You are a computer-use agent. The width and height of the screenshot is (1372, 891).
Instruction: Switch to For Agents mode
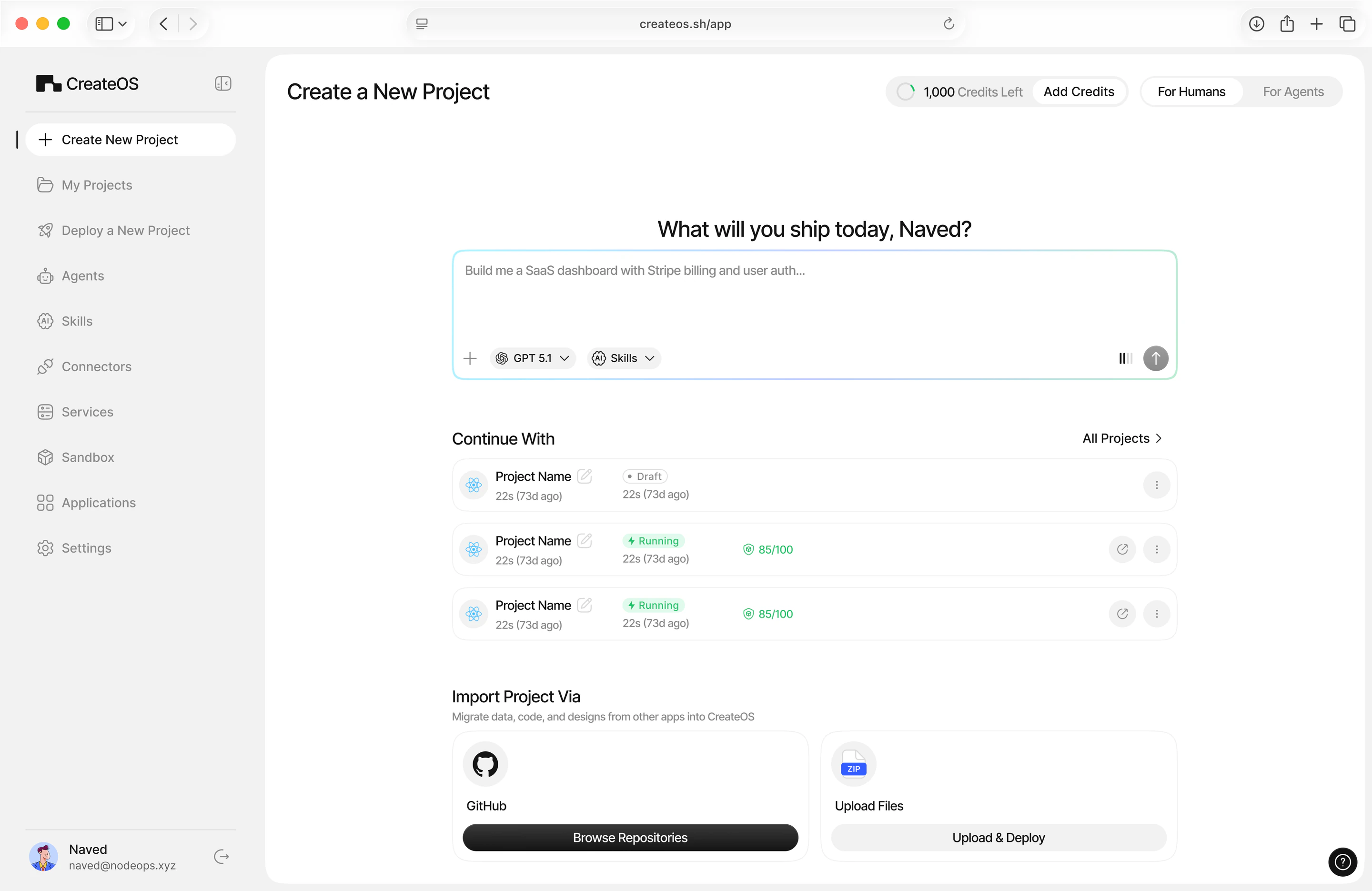[1292, 91]
